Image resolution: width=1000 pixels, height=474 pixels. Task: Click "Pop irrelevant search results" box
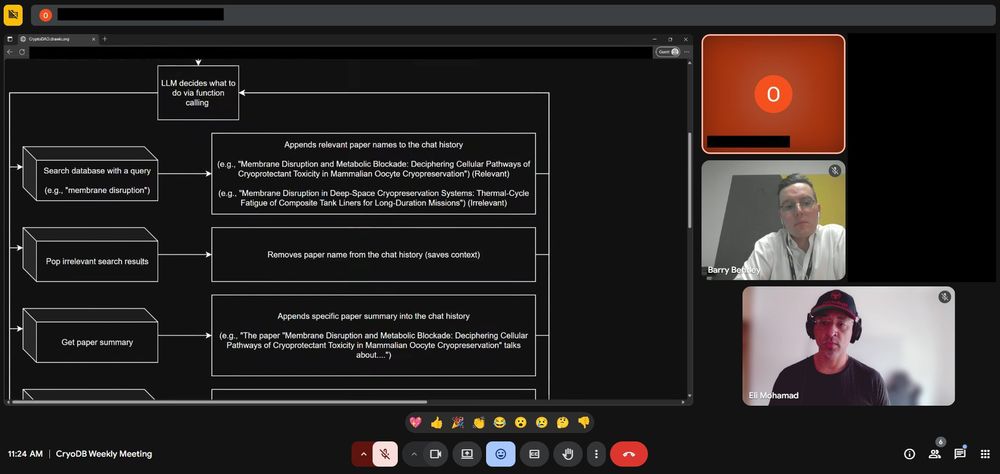tap(91, 255)
